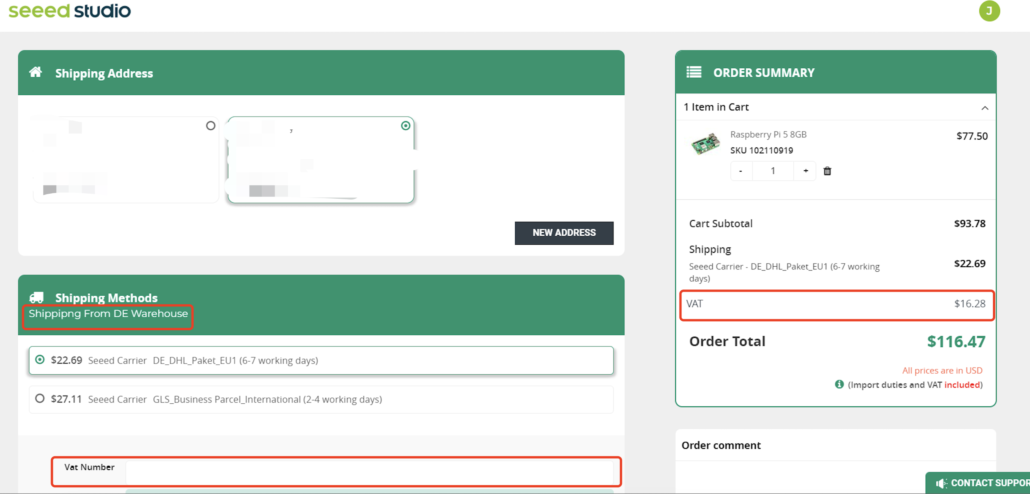Decrease item quantity with minus button

pos(740,171)
